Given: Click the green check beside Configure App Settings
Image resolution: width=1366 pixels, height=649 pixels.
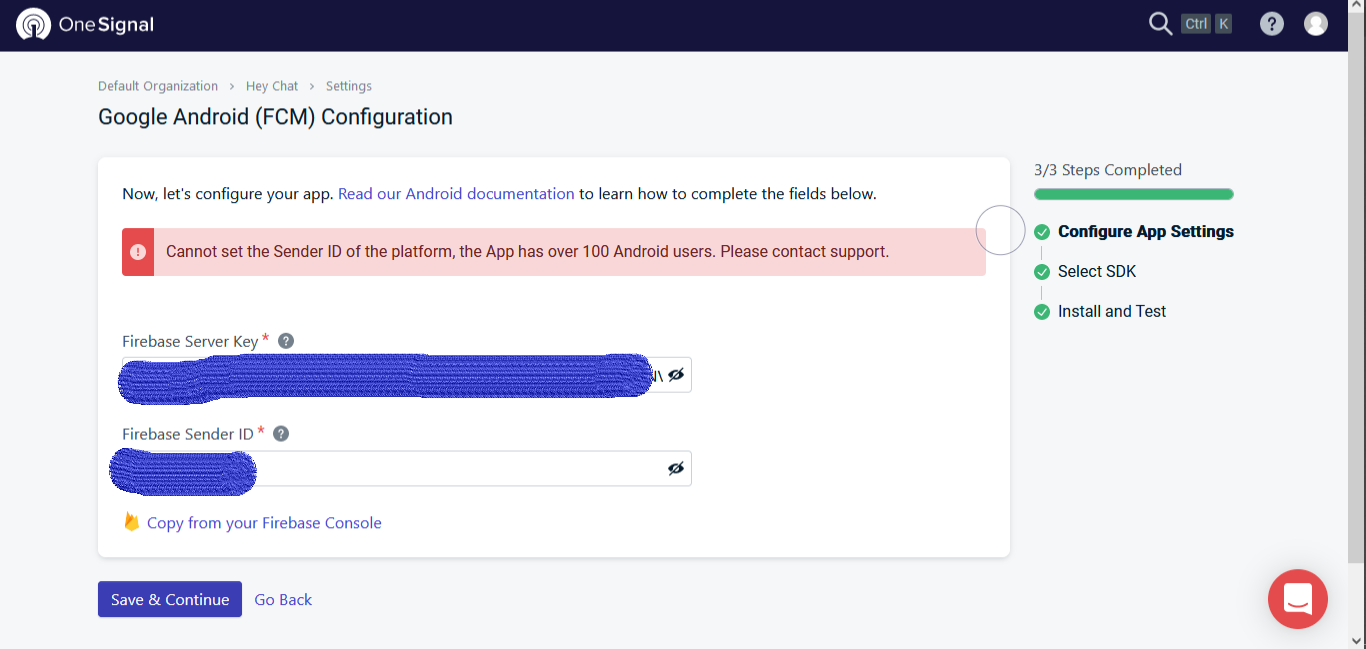Looking at the screenshot, I should (x=1042, y=232).
